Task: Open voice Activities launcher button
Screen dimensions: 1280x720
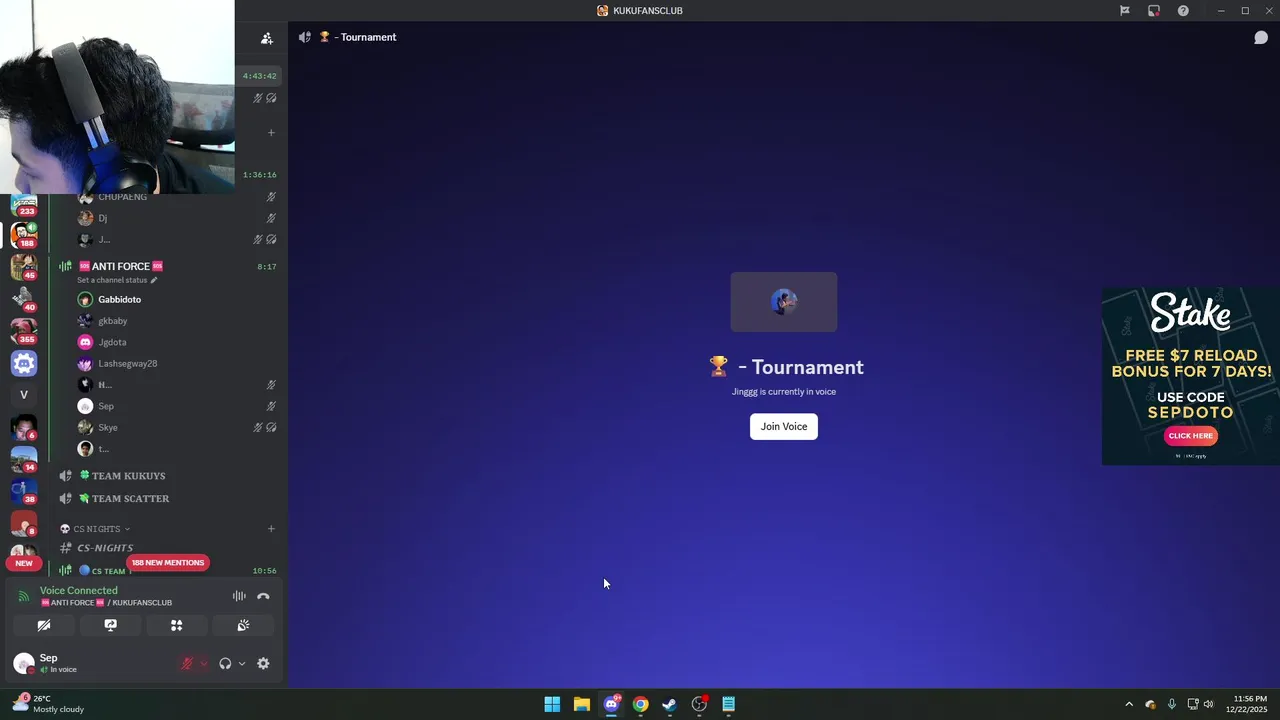Action: coord(177,625)
